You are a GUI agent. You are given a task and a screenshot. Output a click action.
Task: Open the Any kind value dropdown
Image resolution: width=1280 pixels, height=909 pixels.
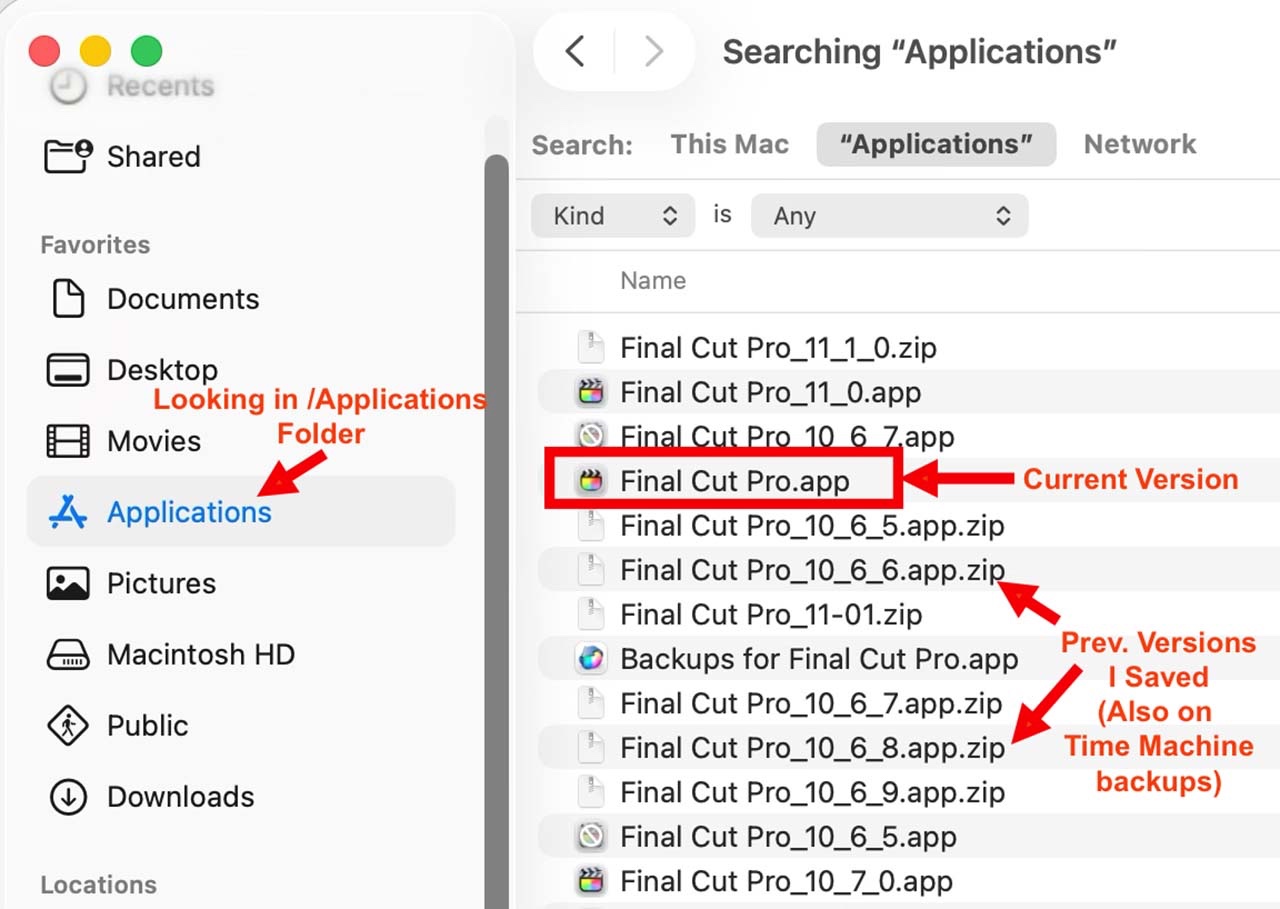pyautogui.click(x=889, y=216)
